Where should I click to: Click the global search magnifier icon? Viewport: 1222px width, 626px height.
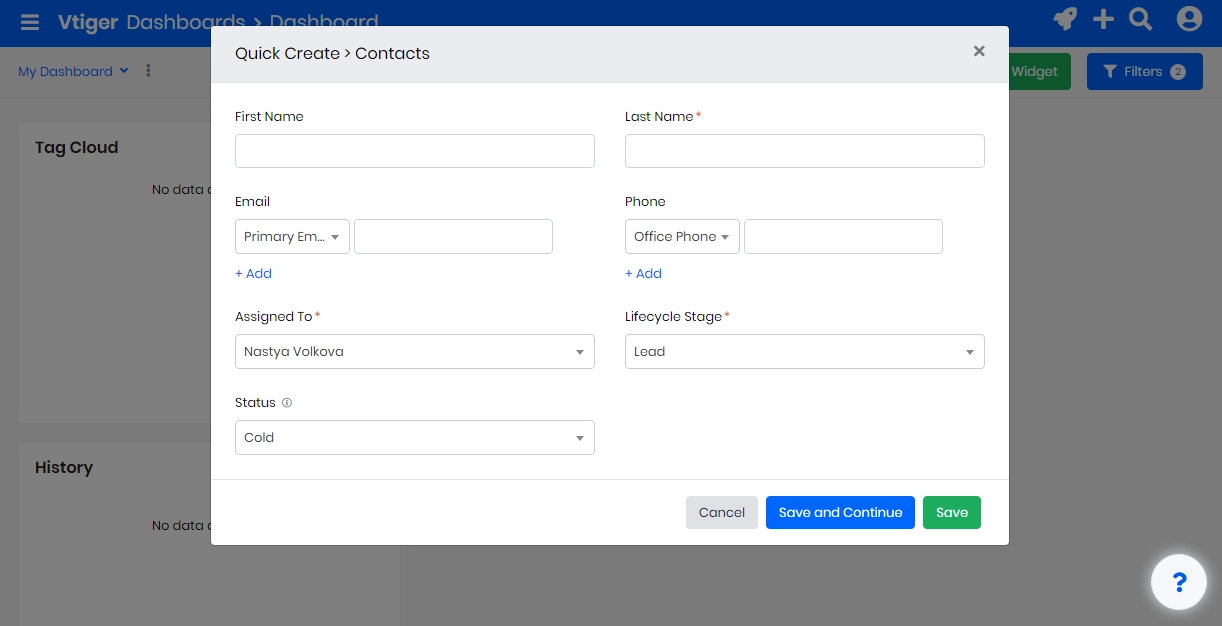pyautogui.click(x=1139, y=19)
